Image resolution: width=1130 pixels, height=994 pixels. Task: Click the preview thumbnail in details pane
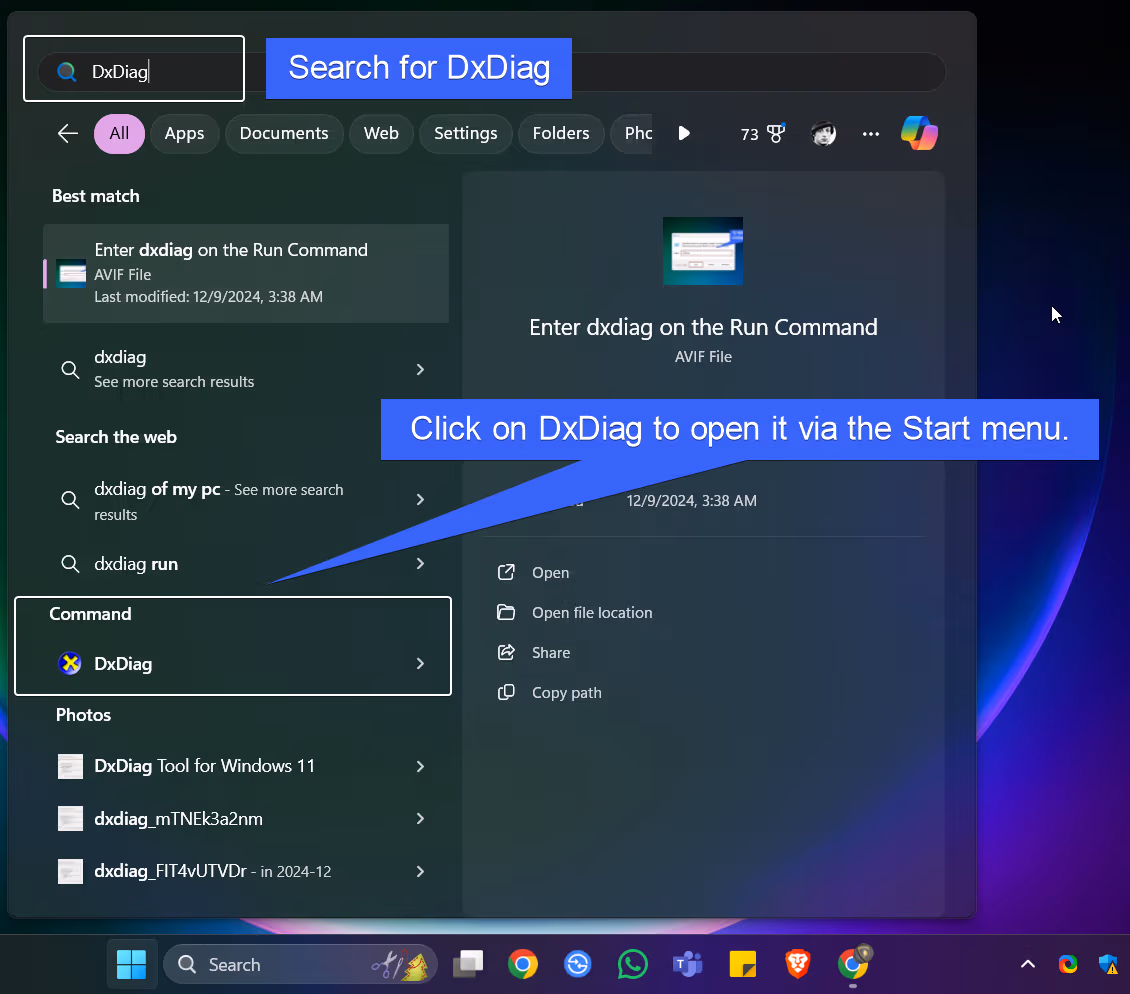tap(703, 251)
